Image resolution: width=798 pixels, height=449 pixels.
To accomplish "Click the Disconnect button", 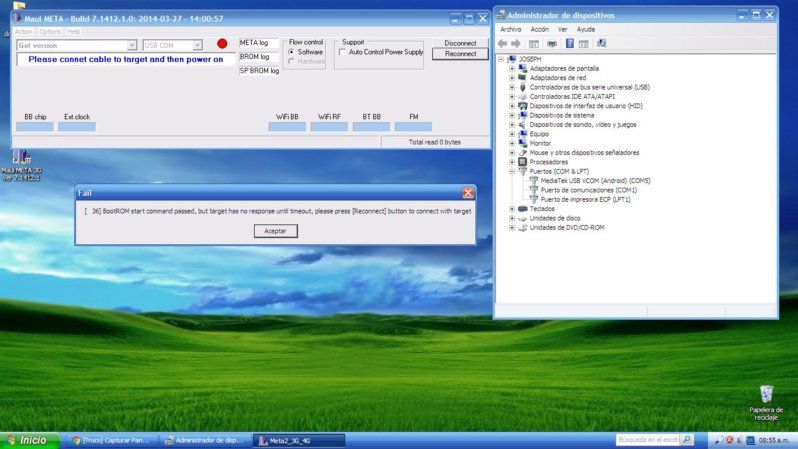I will [x=460, y=43].
